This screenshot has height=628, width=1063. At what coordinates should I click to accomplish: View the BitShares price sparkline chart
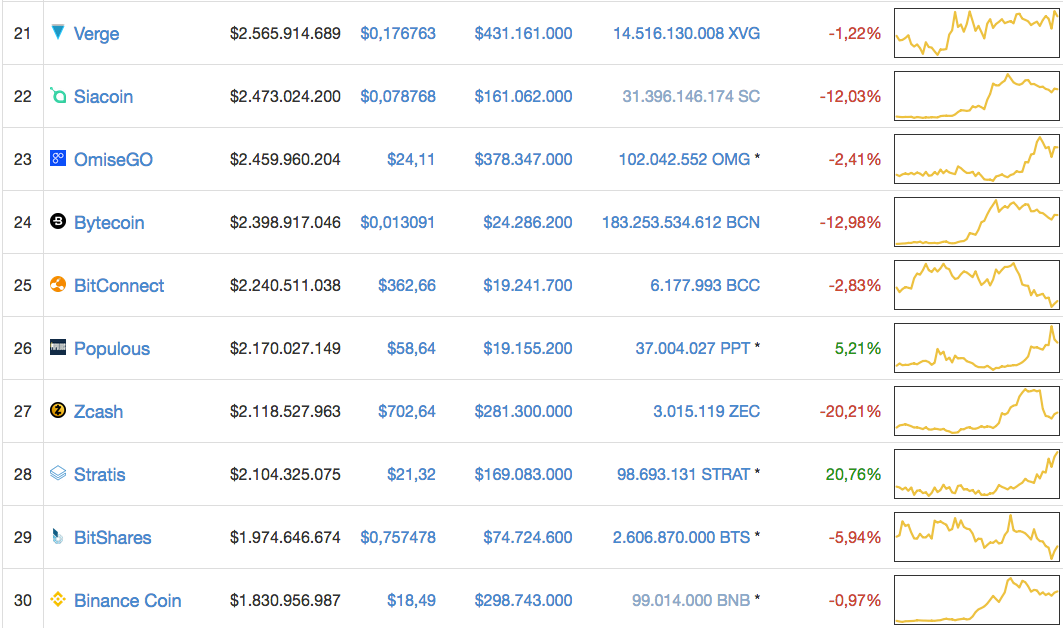tap(976, 537)
